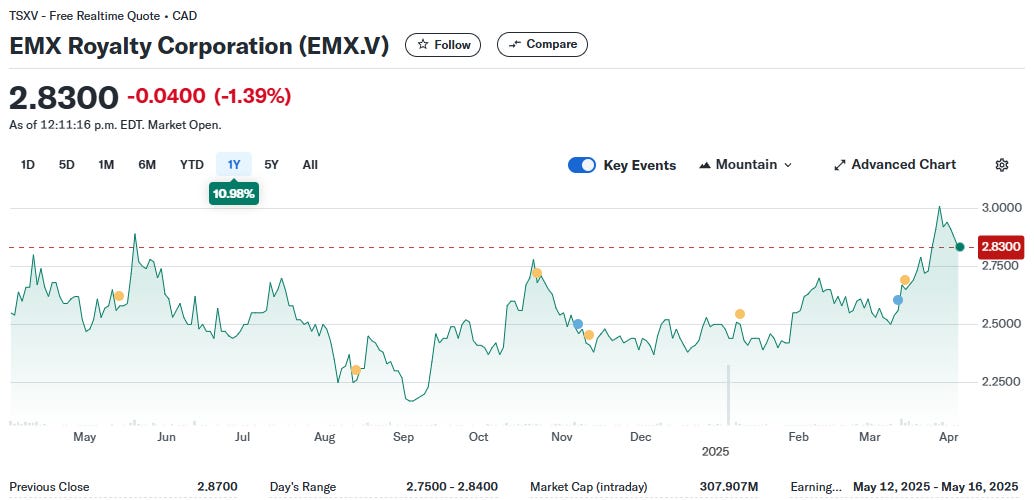
Task: Click the tall volume bar near 2025
Action: 729,394
